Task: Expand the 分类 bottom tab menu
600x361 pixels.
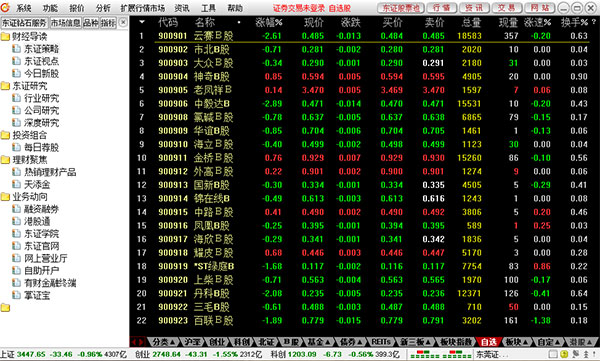Action: click(x=164, y=341)
